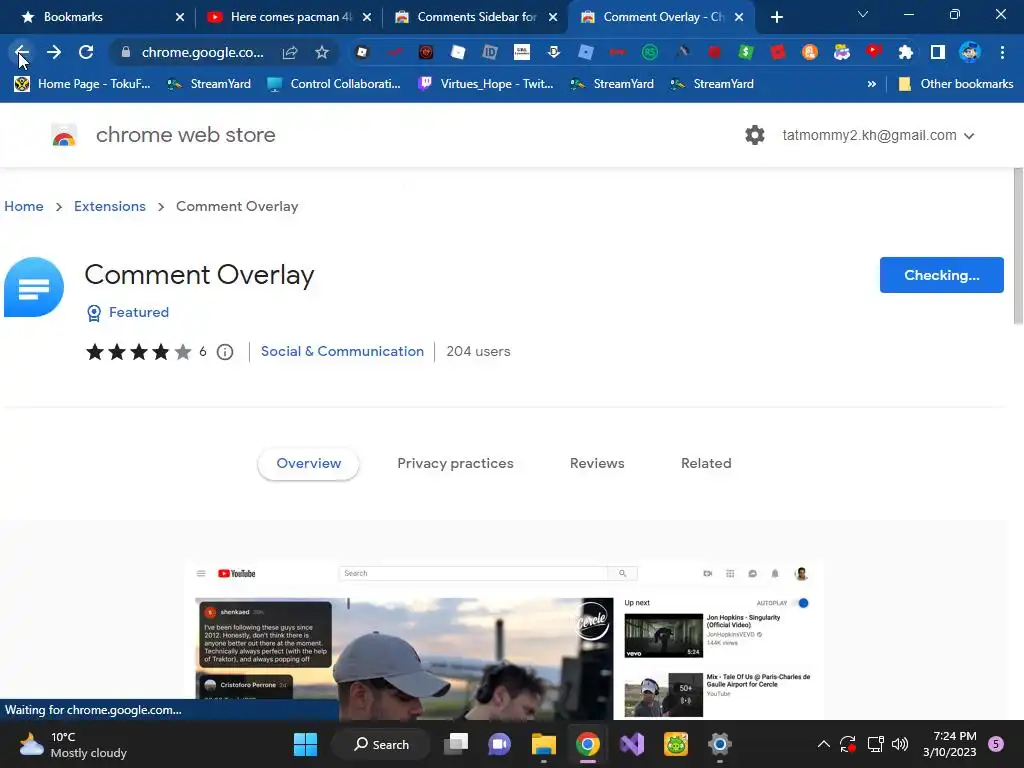Open Home Page - TokuF bookmark
This screenshot has width=1024, height=768.
point(83,84)
